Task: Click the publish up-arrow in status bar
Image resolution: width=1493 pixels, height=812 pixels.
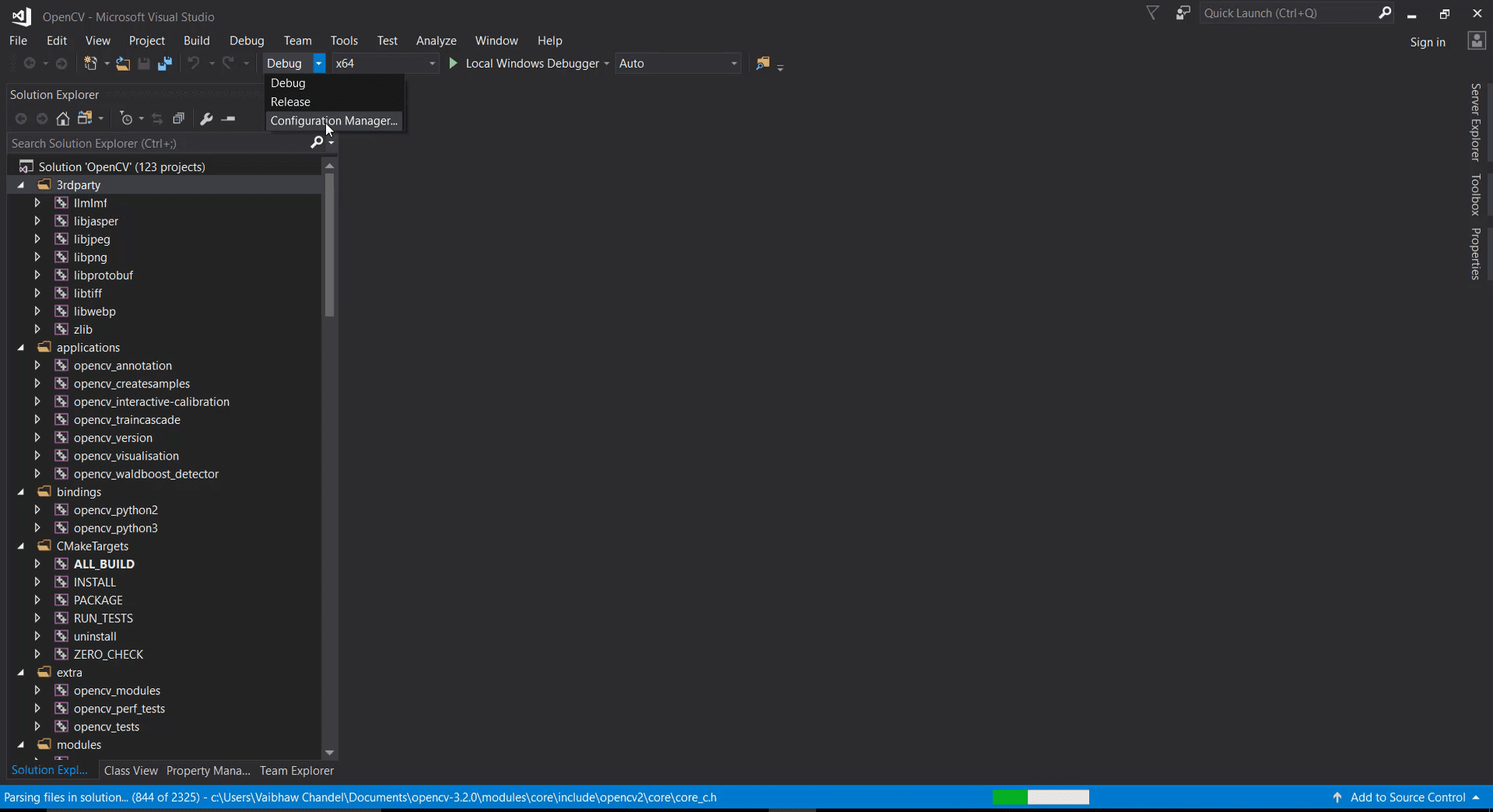Action: pyautogui.click(x=1337, y=797)
